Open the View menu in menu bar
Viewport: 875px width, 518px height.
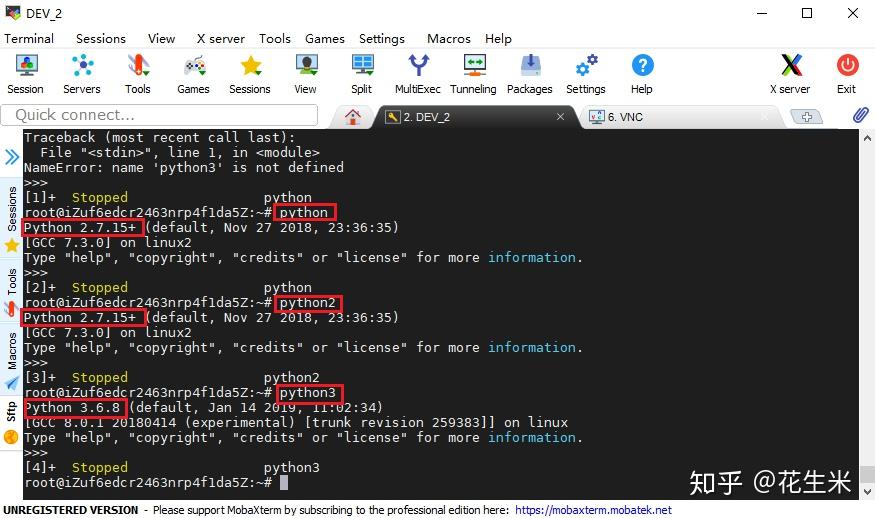click(x=162, y=39)
